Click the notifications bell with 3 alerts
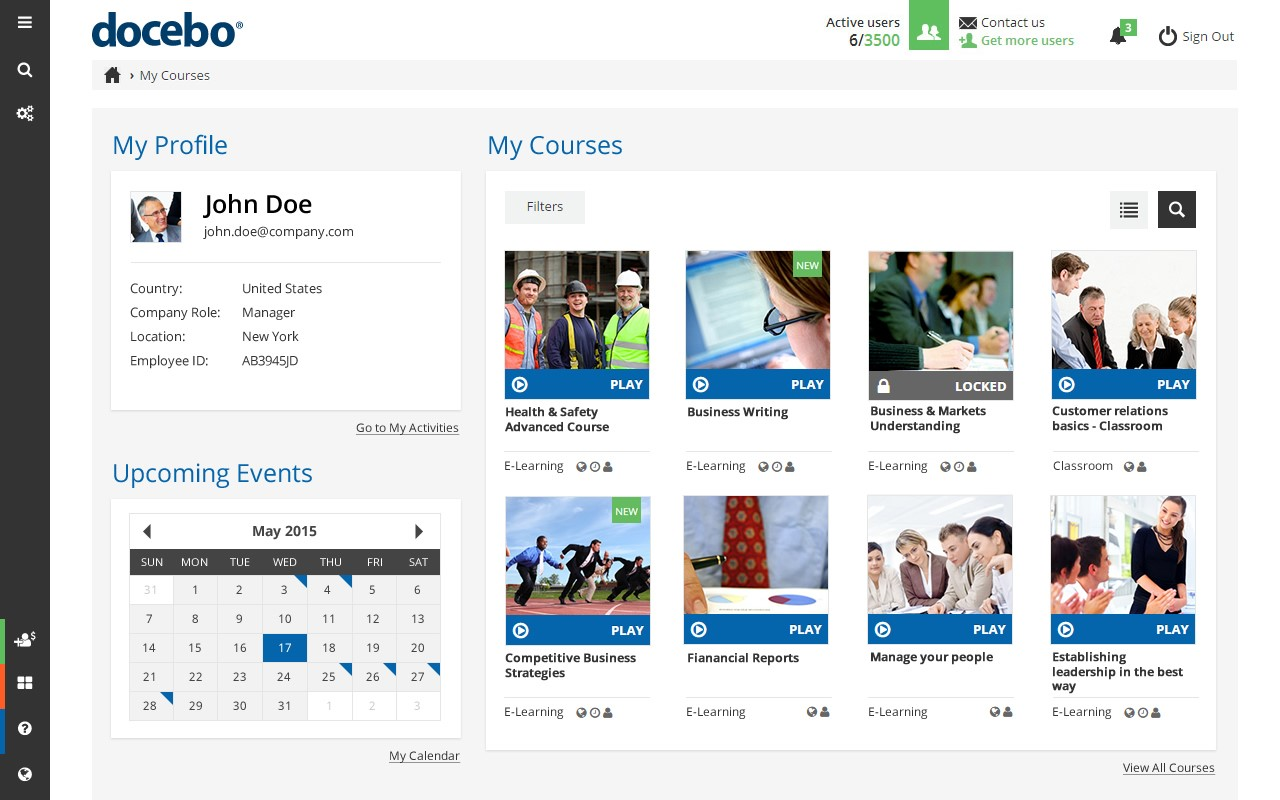Image resolution: width=1280 pixels, height=800 pixels. coord(1118,33)
